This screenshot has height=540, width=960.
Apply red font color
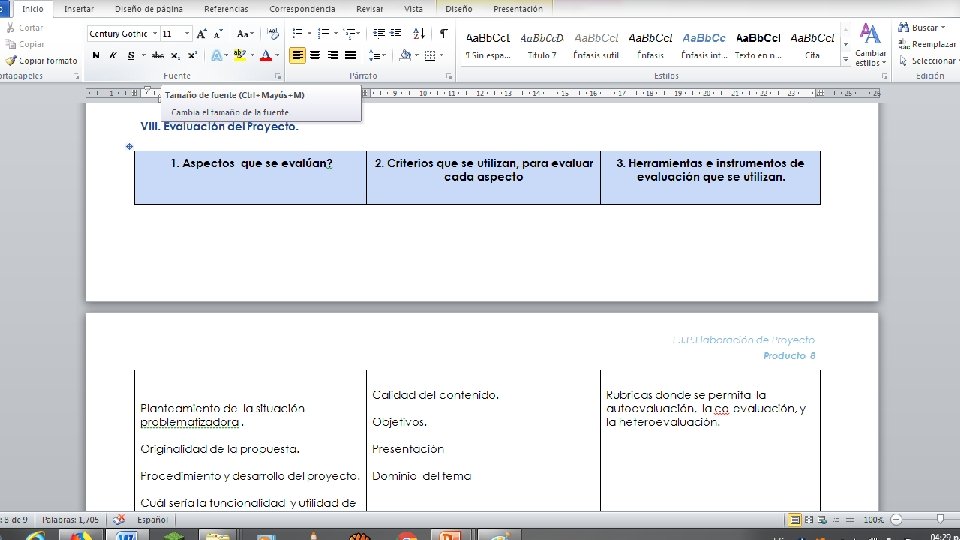click(x=266, y=56)
